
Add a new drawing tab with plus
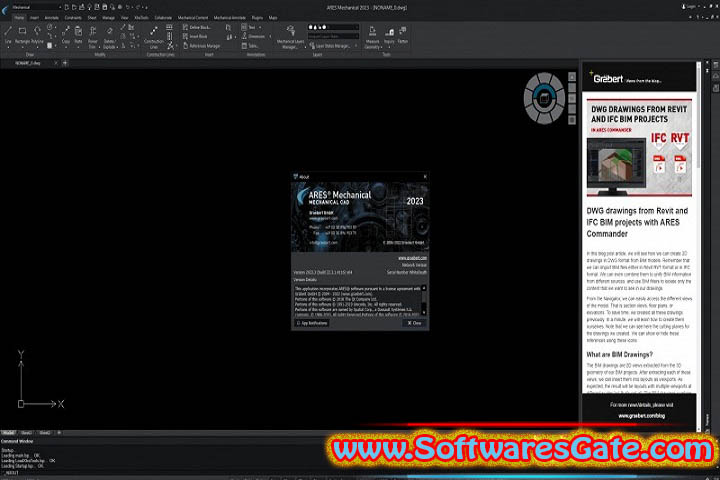tap(65, 63)
